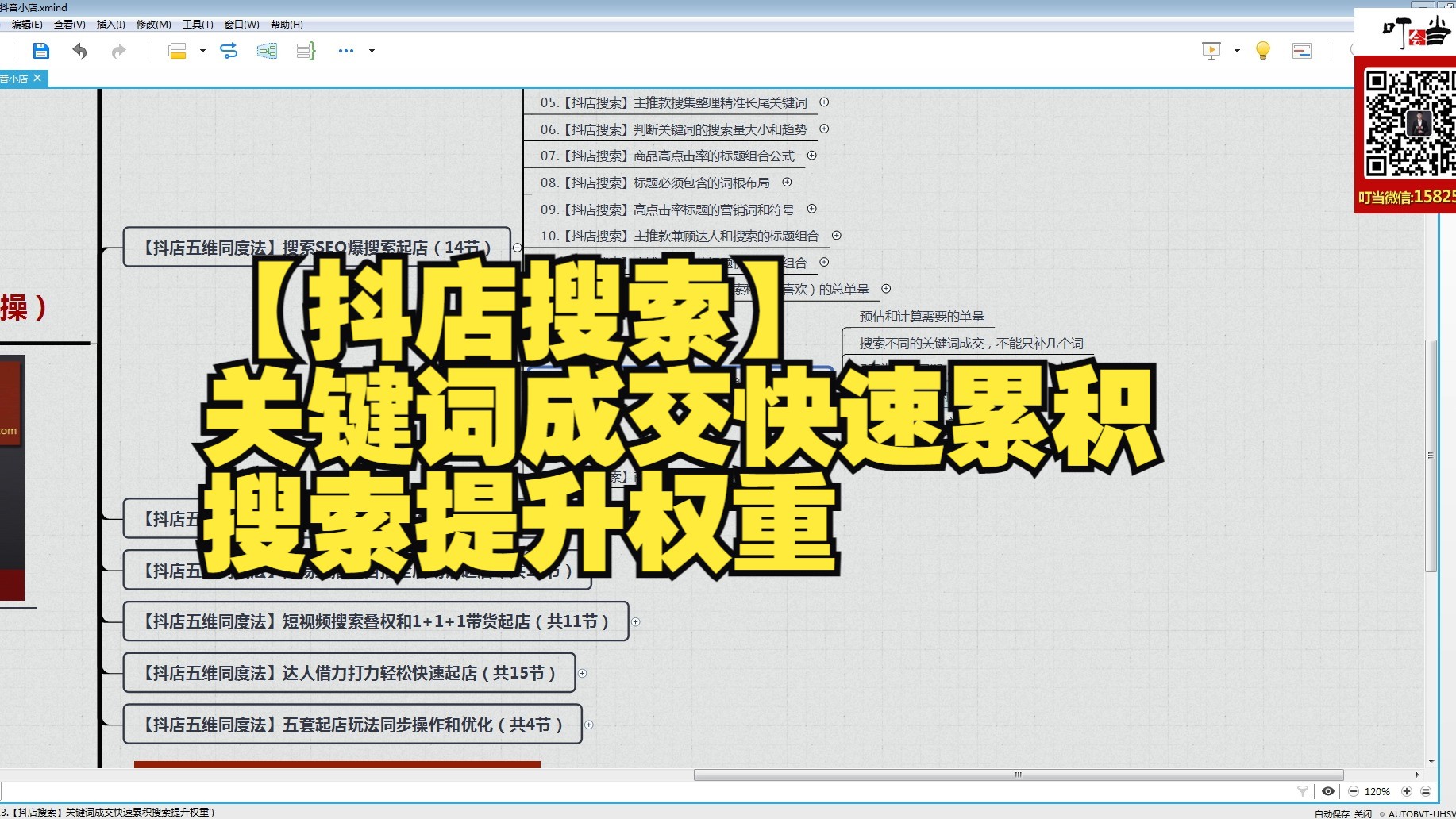Select subtopic 09 高点击率标题的营销词和符号
1456x819 pixels.
pyautogui.click(x=667, y=210)
